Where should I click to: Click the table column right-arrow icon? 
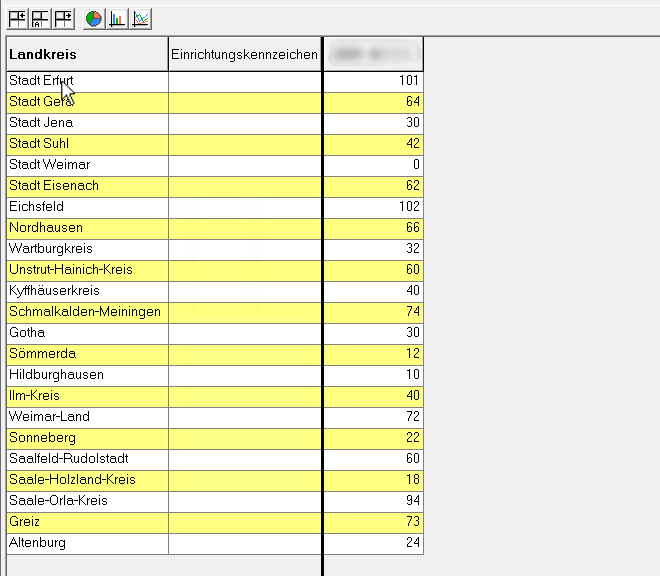point(63,18)
